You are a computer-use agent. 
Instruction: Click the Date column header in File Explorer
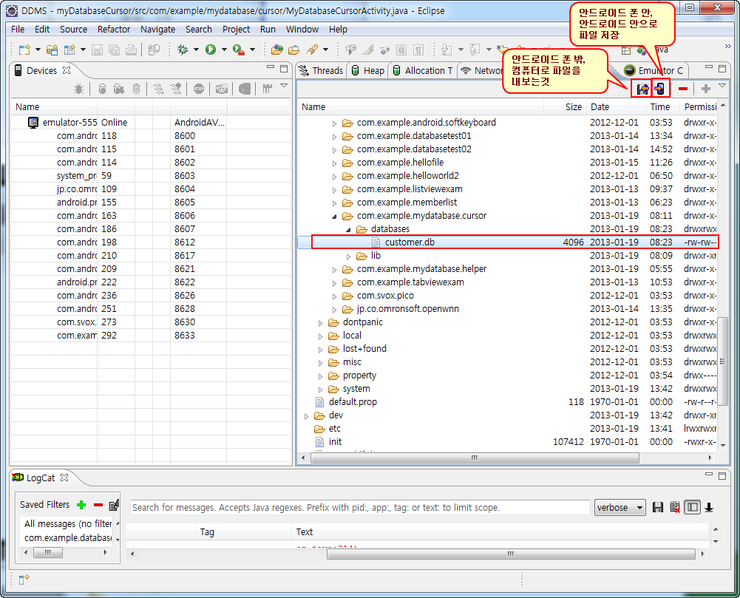599,107
